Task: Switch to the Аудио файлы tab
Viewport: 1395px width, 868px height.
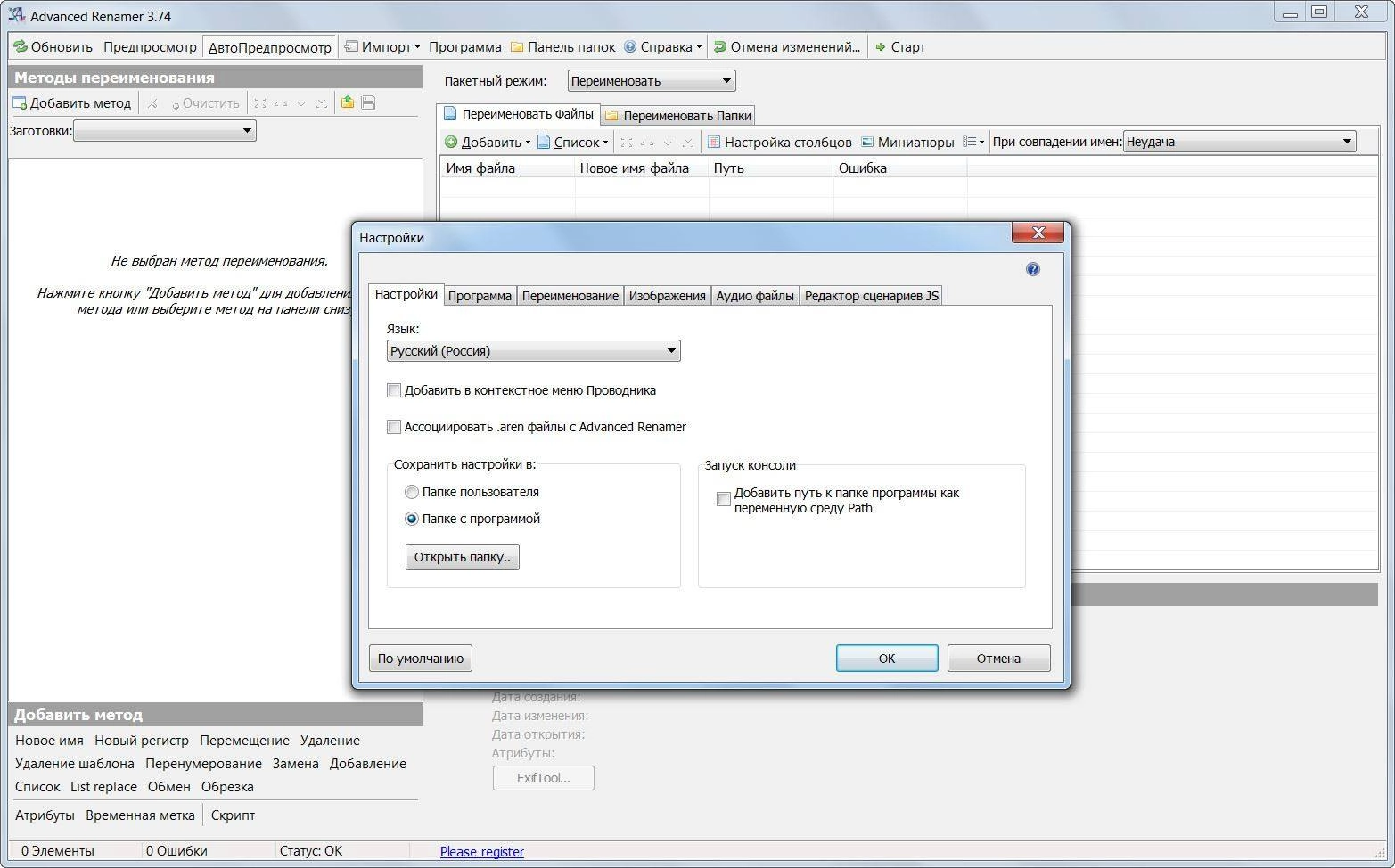Action: pyautogui.click(x=755, y=296)
